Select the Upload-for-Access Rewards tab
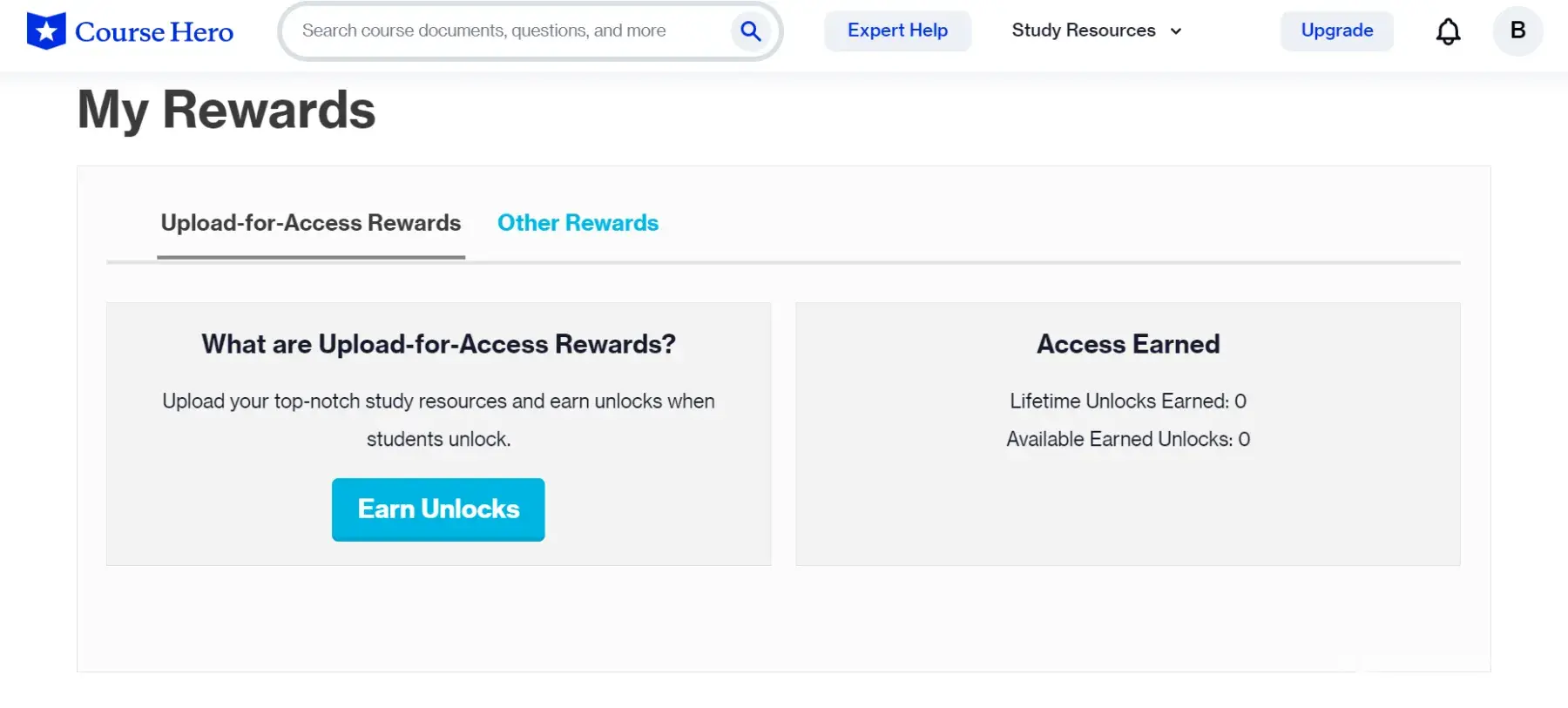 311,223
